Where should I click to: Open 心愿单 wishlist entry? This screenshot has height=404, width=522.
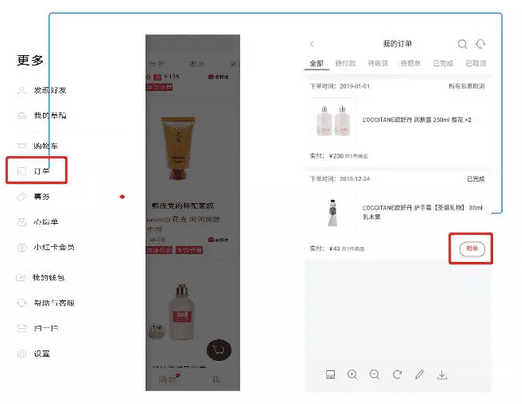point(37,222)
